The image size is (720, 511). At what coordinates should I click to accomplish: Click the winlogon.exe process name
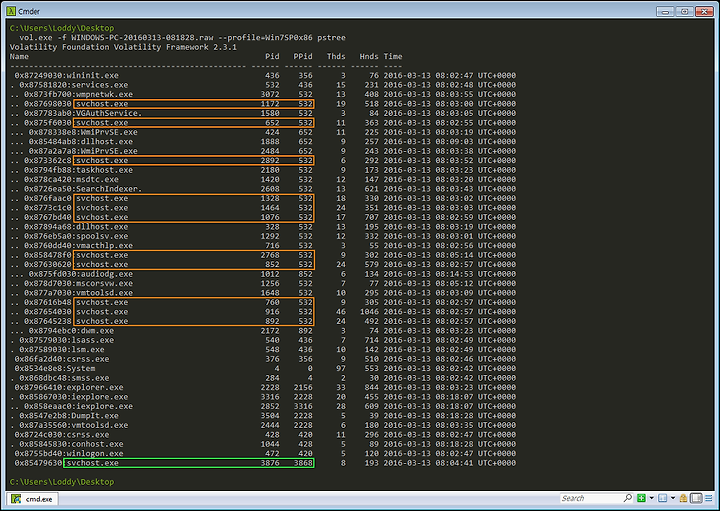95,454
